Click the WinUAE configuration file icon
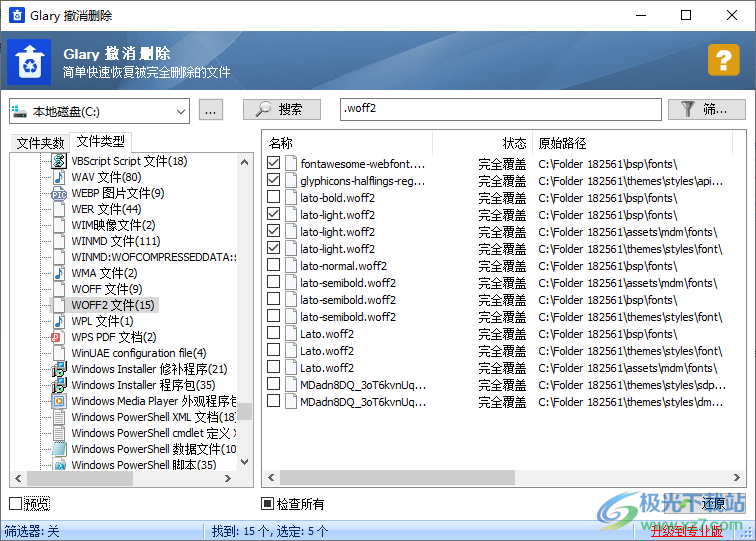The width and height of the screenshot is (756, 541). click(59, 352)
